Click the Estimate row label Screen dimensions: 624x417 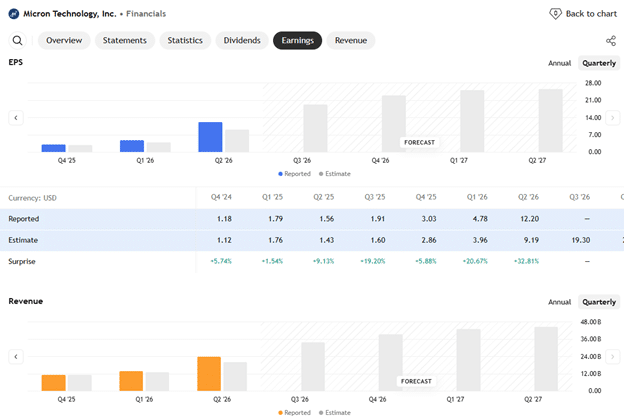(x=23, y=240)
